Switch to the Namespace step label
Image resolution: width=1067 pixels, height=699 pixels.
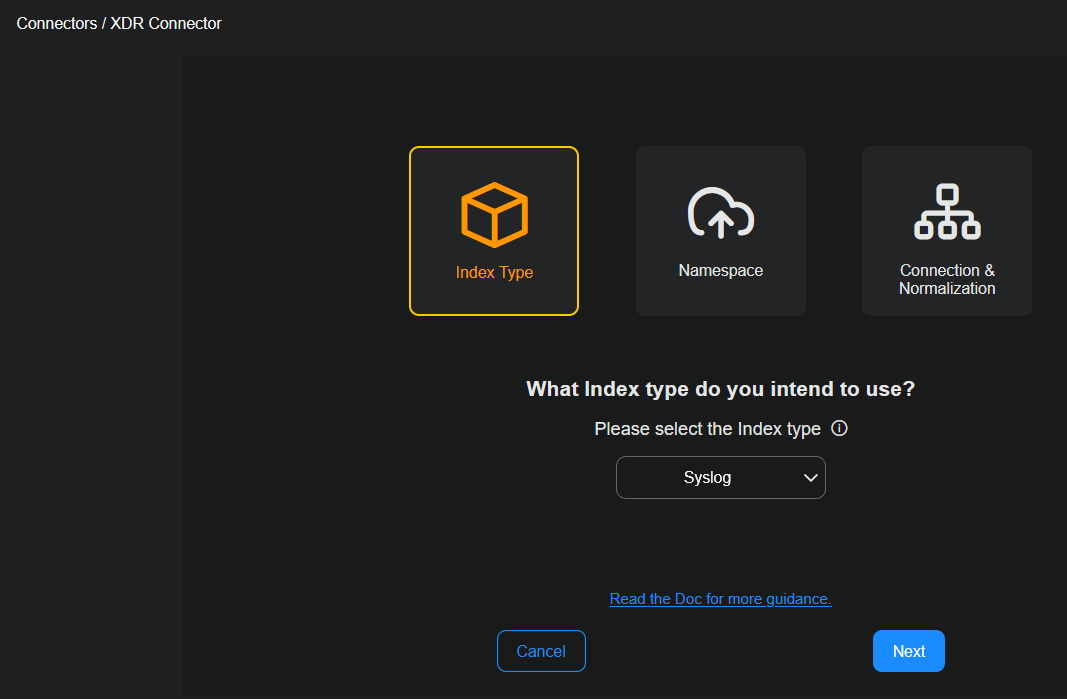coord(720,270)
